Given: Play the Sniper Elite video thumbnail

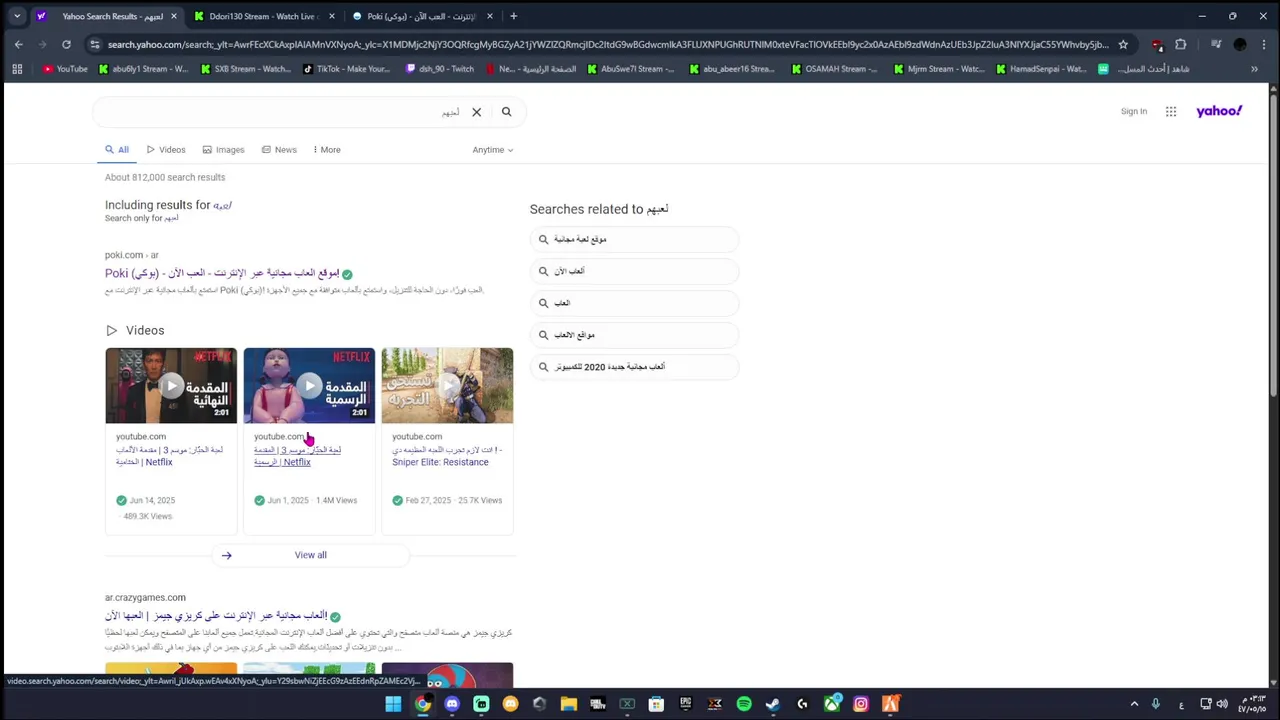Looking at the screenshot, I should pos(447,385).
